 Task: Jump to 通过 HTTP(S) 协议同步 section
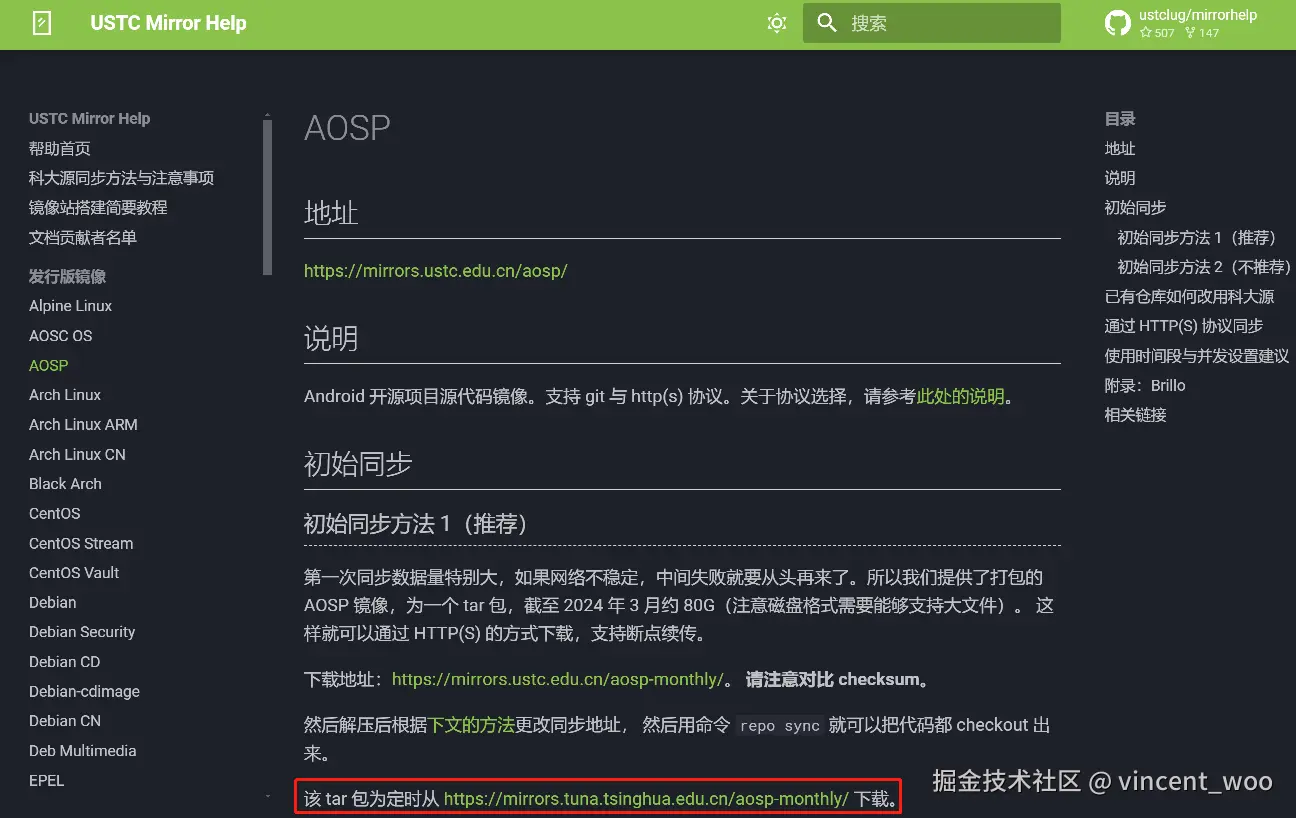click(x=1184, y=326)
